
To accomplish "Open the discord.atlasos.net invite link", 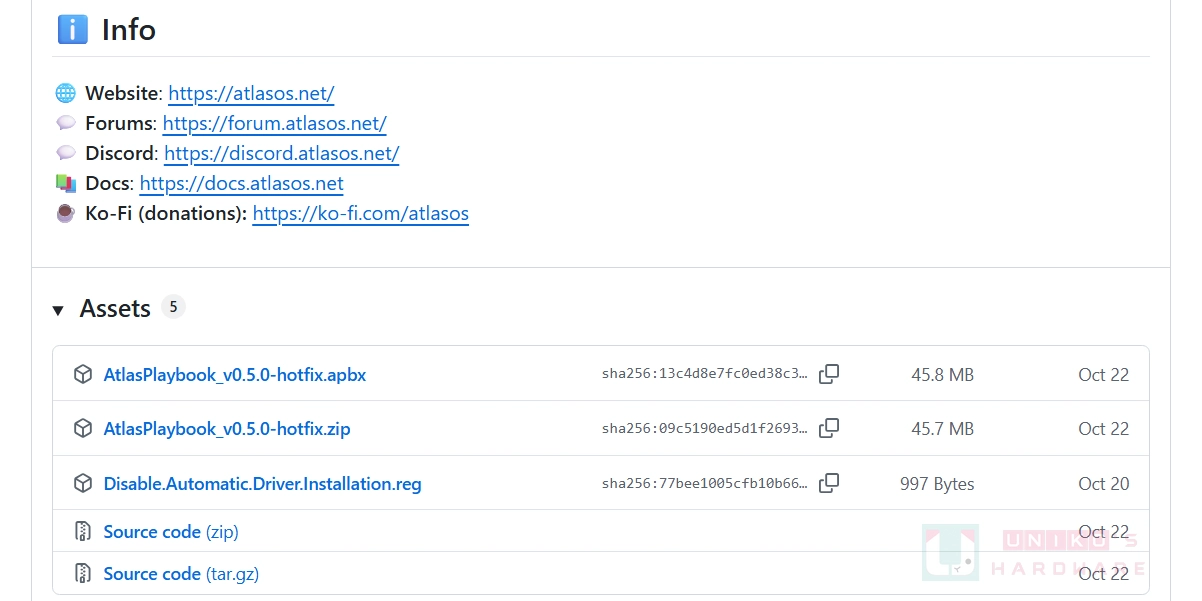I will click(x=281, y=154).
